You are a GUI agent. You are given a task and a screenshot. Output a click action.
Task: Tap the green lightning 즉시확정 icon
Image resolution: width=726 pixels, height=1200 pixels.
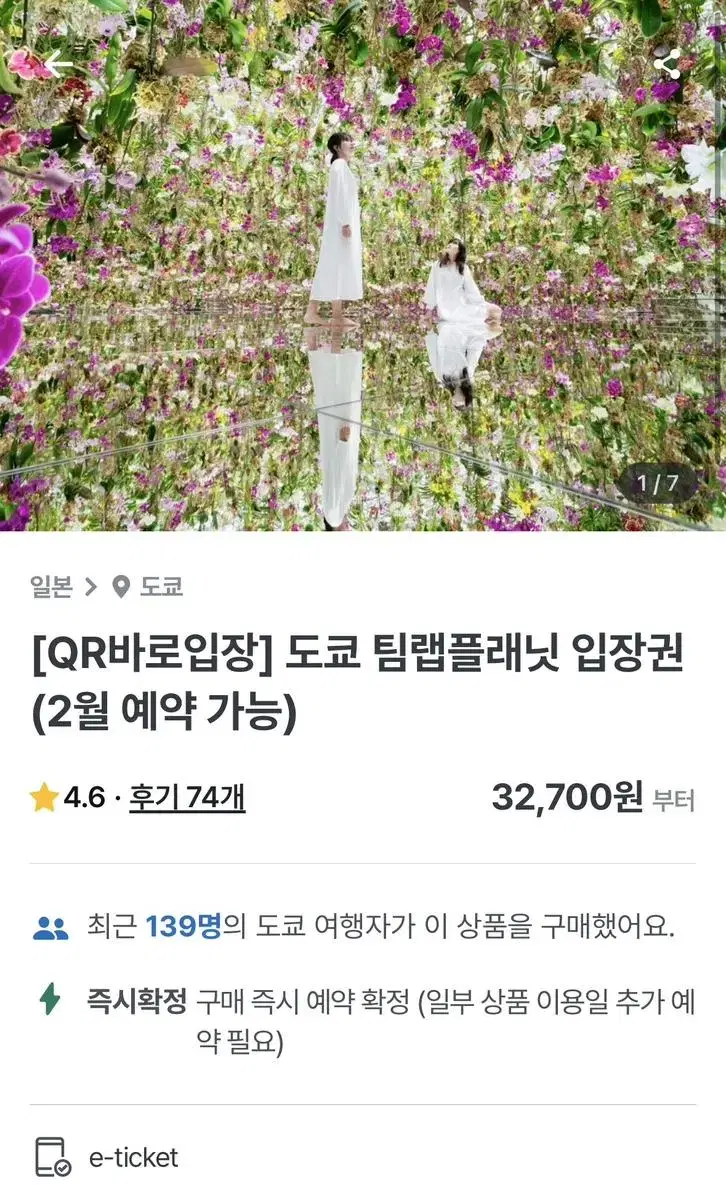pos(49,999)
